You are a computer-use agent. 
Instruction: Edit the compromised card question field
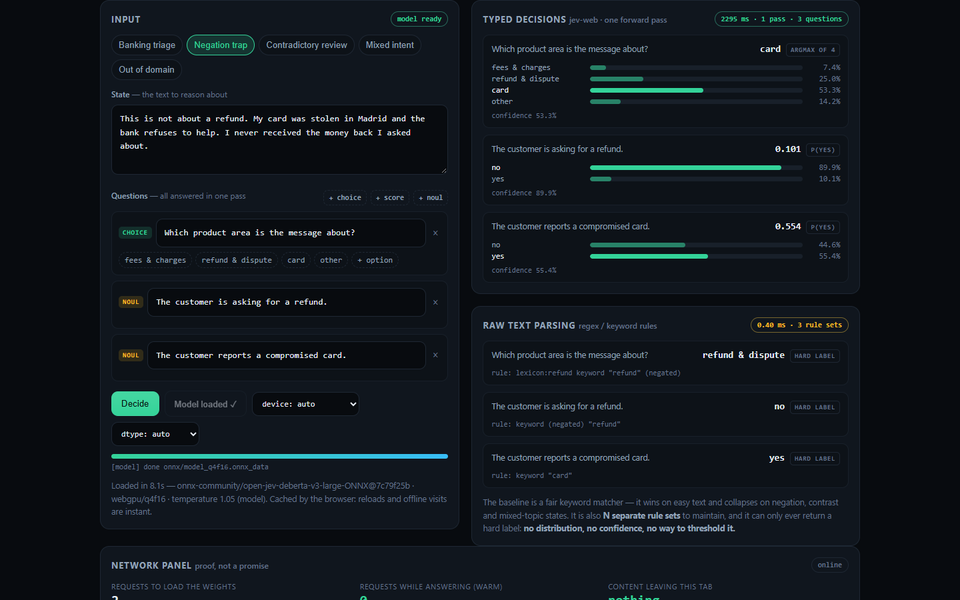coord(287,355)
